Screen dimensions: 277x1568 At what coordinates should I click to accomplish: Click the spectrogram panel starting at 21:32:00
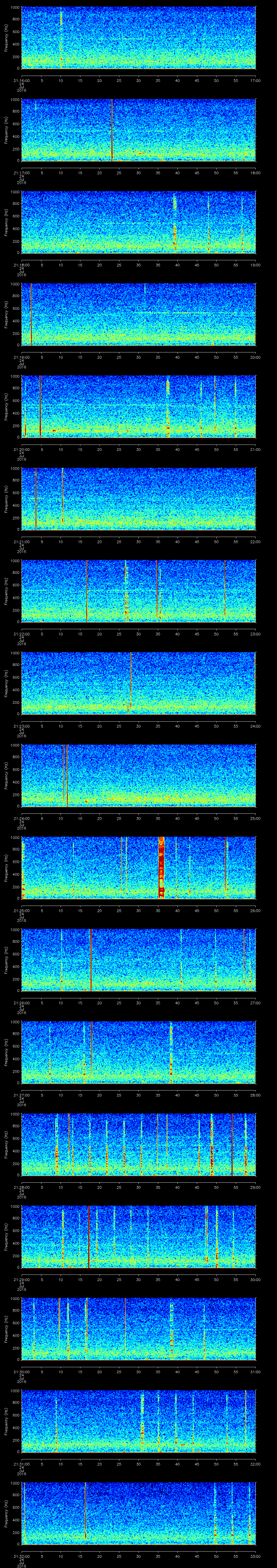[139, 1513]
